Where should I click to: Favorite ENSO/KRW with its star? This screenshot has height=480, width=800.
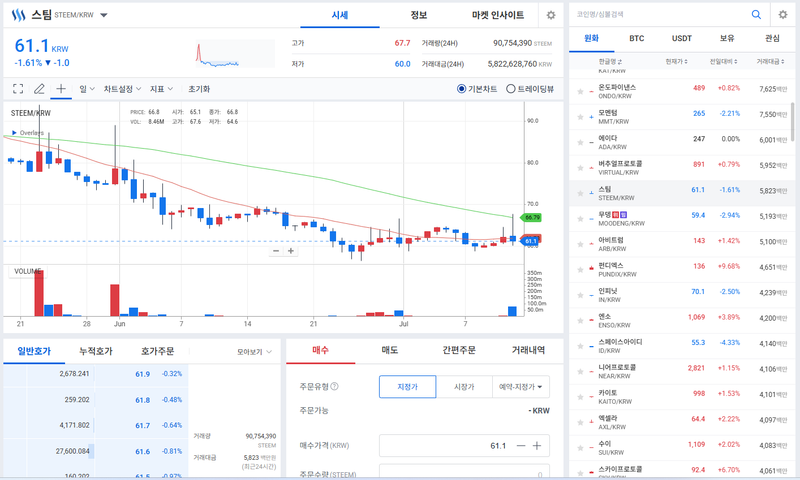point(580,321)
